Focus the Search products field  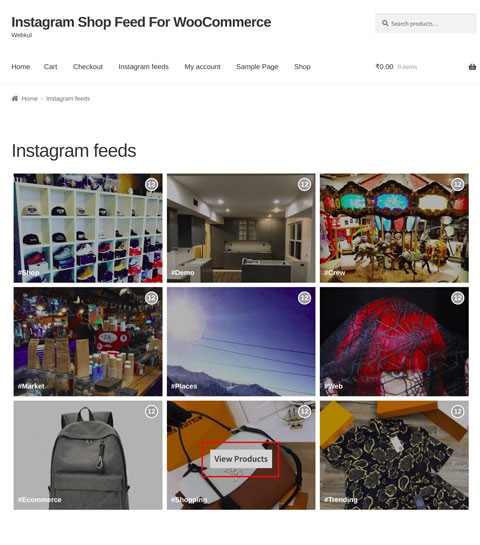click(x=425, y=24)
